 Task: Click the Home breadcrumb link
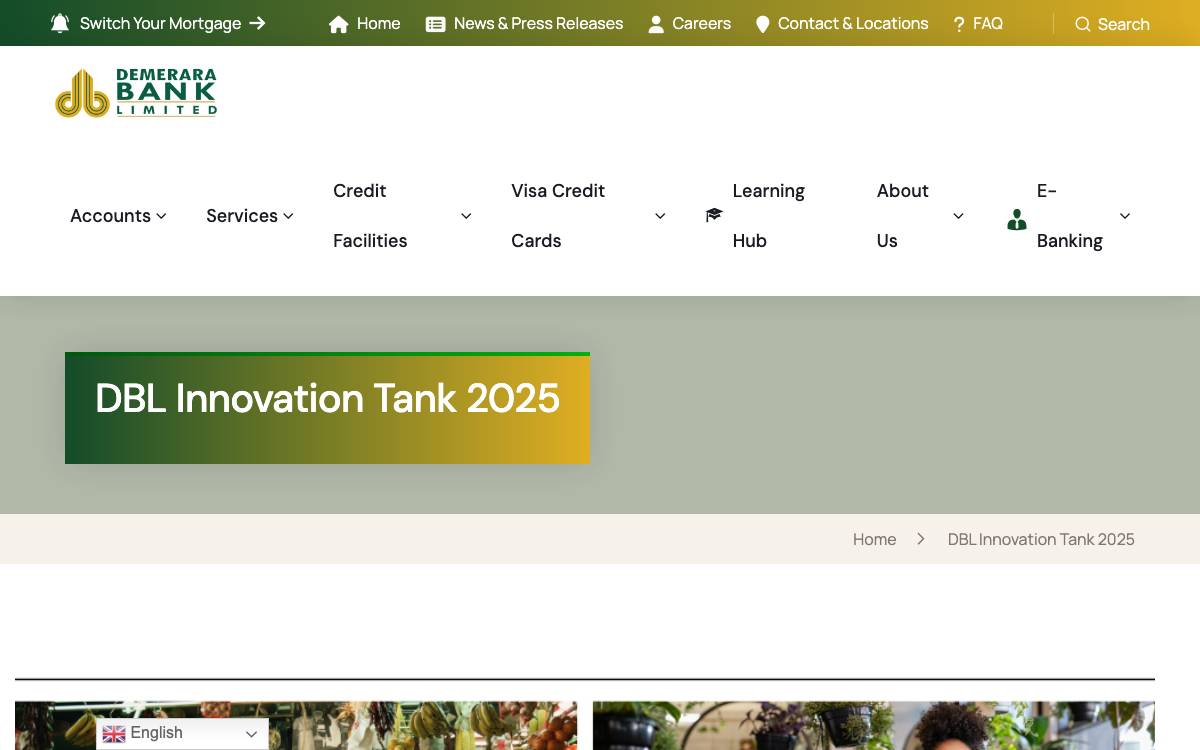tap(874, 539)
